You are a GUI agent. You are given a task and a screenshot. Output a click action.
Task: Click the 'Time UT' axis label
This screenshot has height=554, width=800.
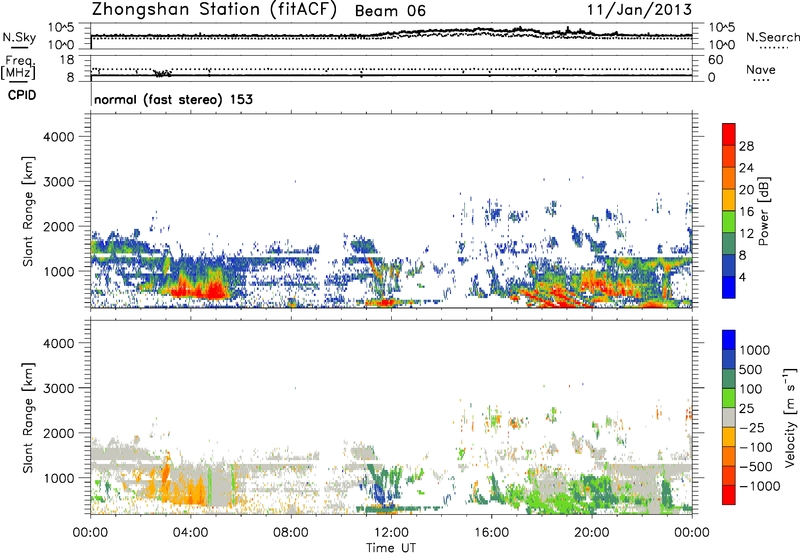(x=391, y=548)
